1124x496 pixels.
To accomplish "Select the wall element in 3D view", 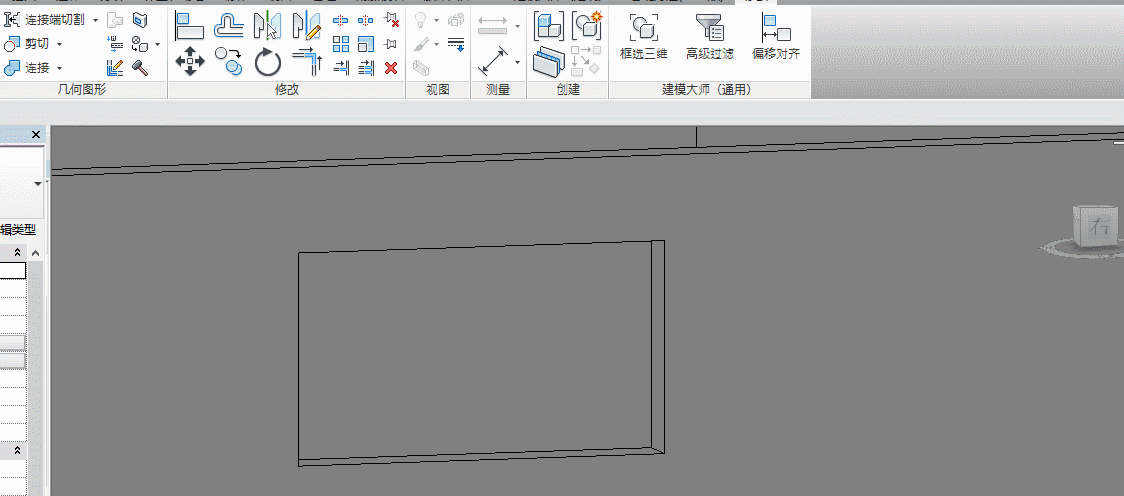I will [x=481, y=353].
